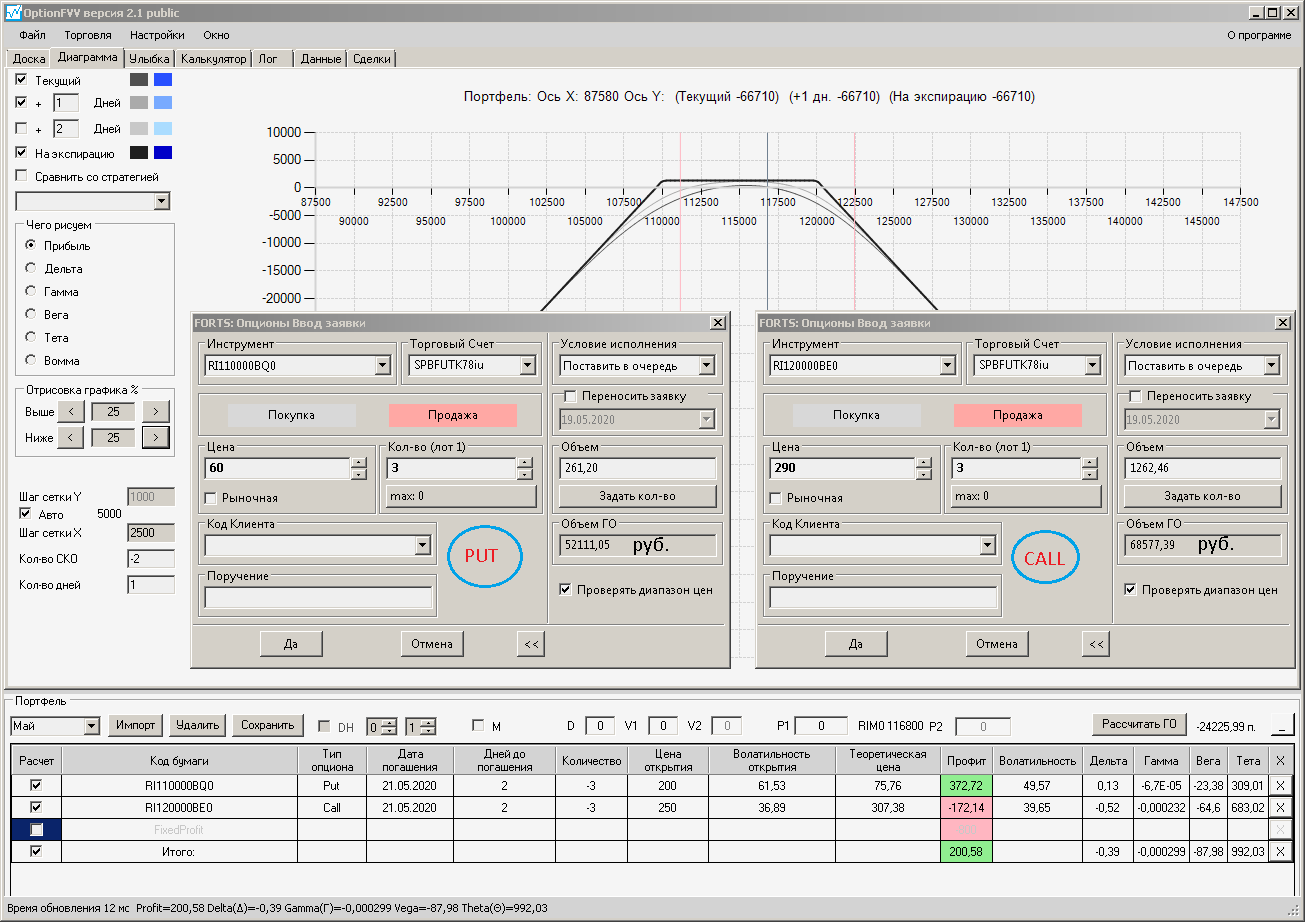Click the X to delete RI120000BE0 row
The image size is (1305, 922).
pos(1280,807)
